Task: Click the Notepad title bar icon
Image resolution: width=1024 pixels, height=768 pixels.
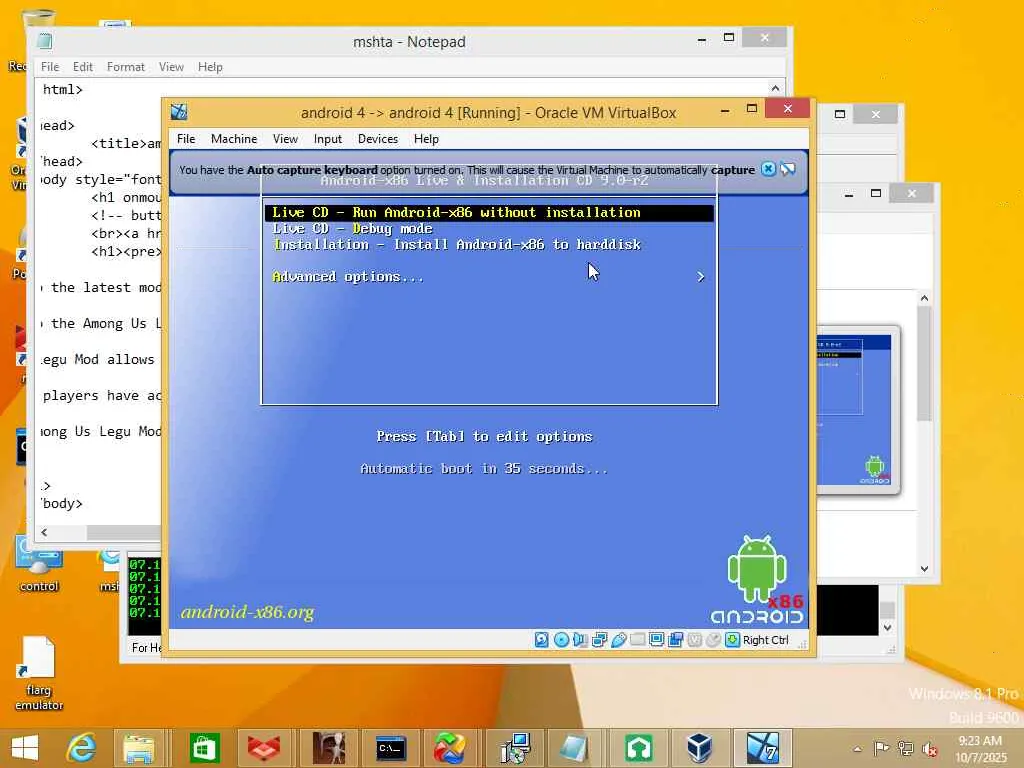Action: pos(44,41)
